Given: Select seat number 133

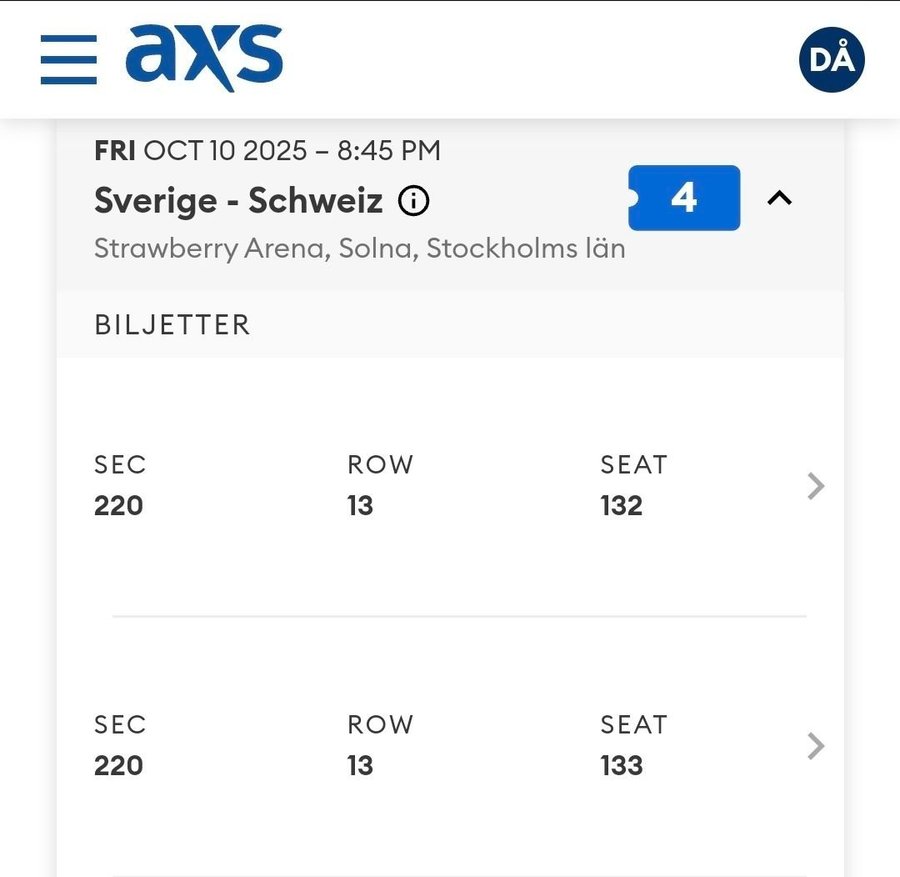Looking at the screenshot, I should 621,766.
